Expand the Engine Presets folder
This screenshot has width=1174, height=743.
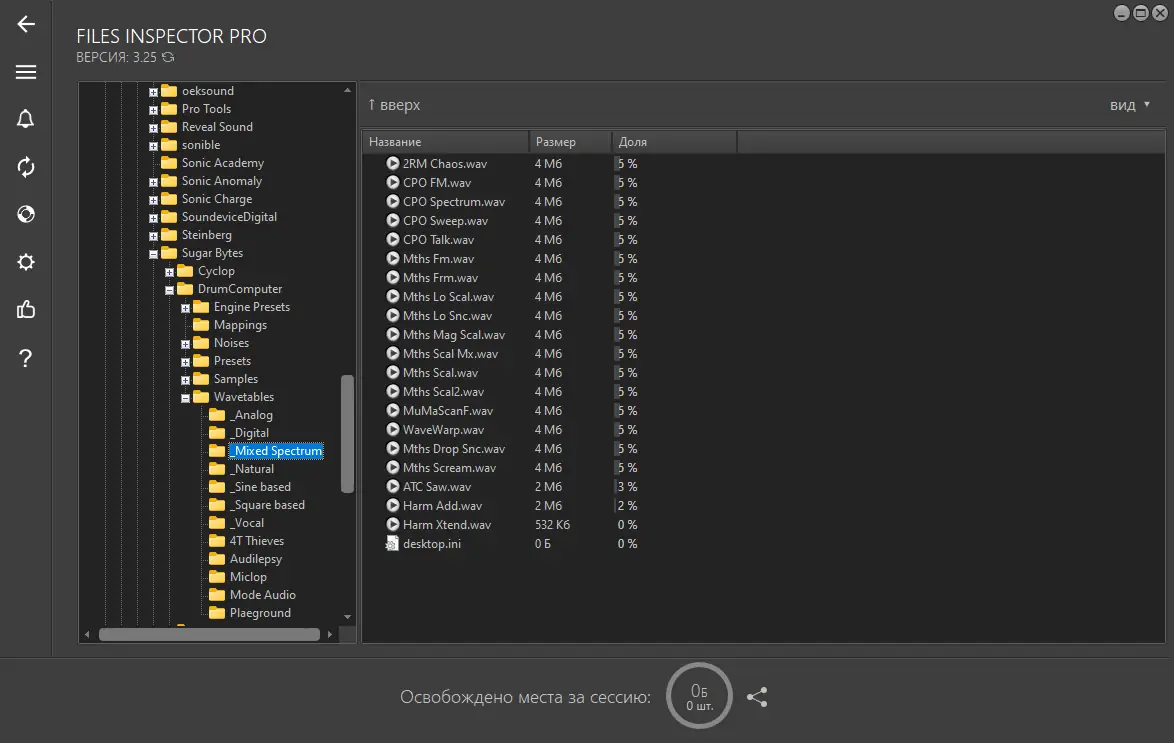coord(185,308)
